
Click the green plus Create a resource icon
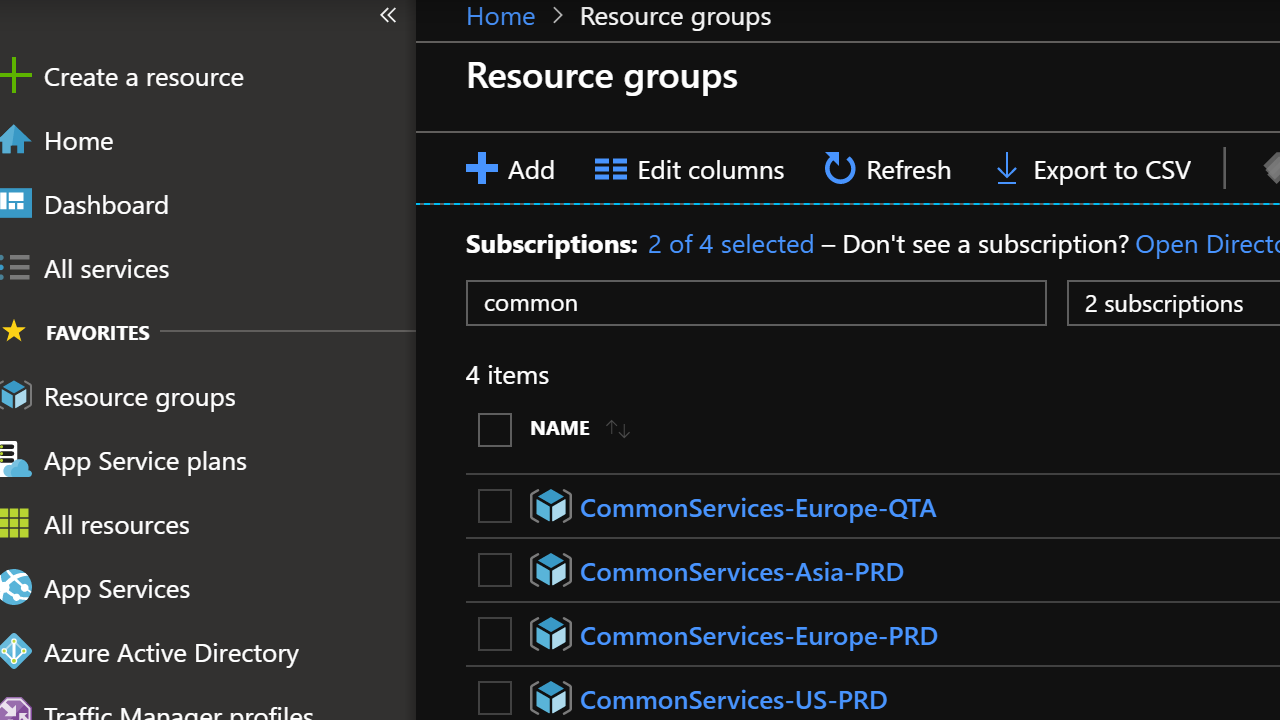(15, 76)
